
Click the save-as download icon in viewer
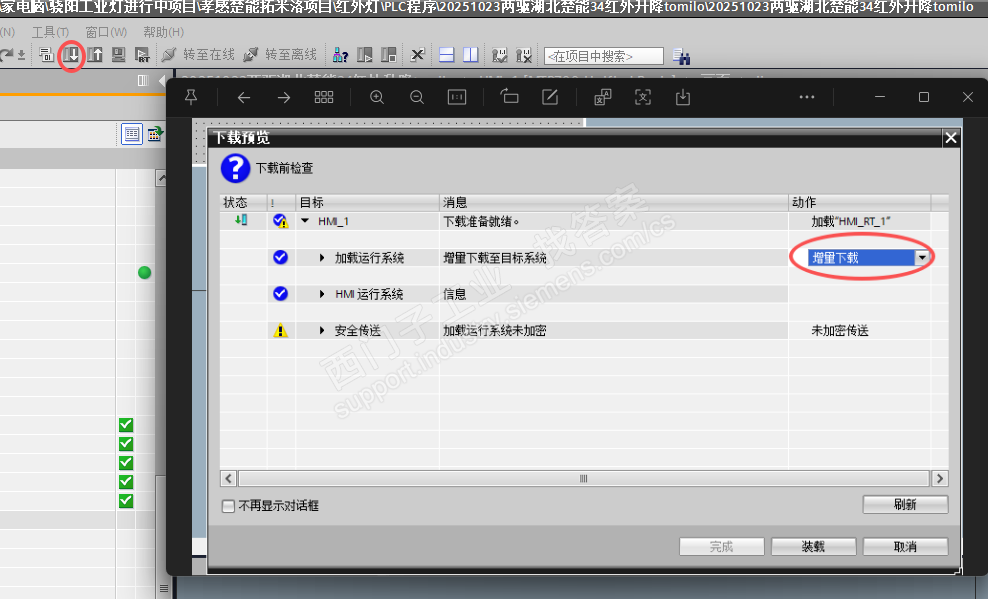[683, 97]
